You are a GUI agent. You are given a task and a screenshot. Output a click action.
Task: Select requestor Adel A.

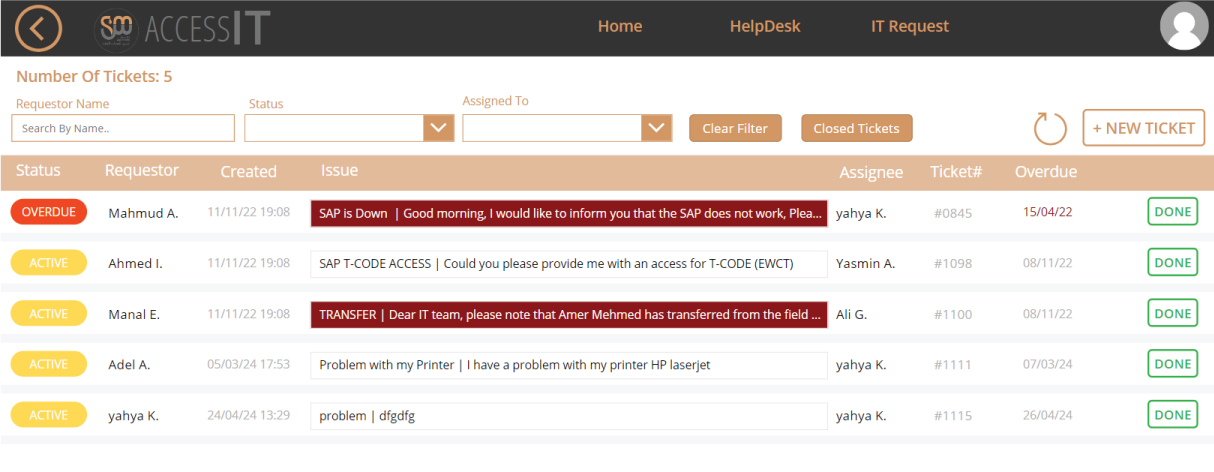(129, 365)
